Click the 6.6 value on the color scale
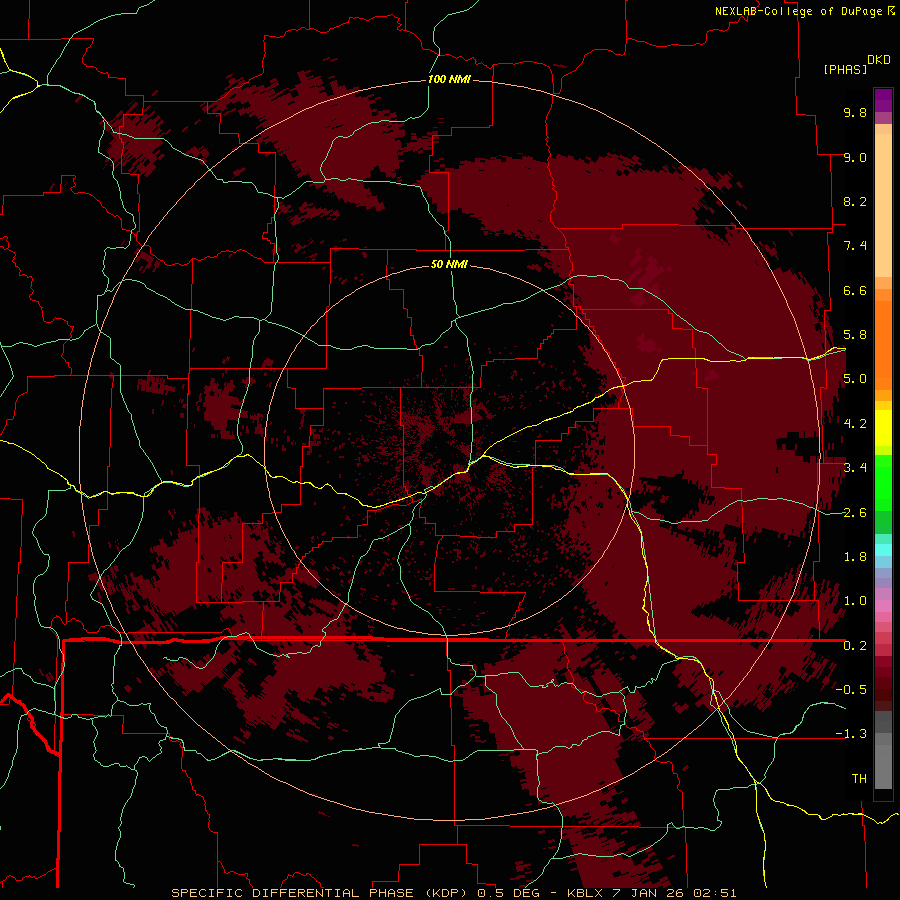 tap(855, 290)
